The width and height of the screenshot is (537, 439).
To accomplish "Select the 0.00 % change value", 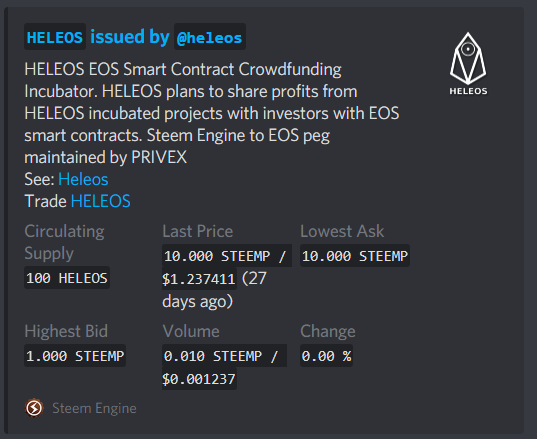I will 326,356.
